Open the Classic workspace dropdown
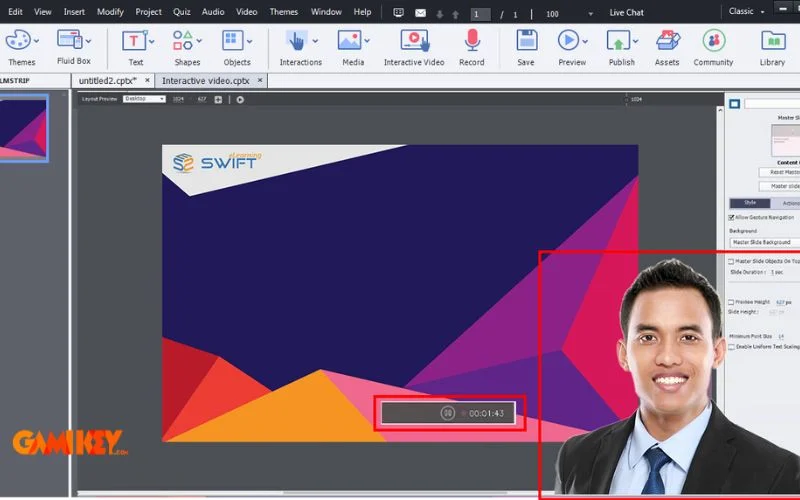This screenshot has height=500, width=800. click(746, 11)
